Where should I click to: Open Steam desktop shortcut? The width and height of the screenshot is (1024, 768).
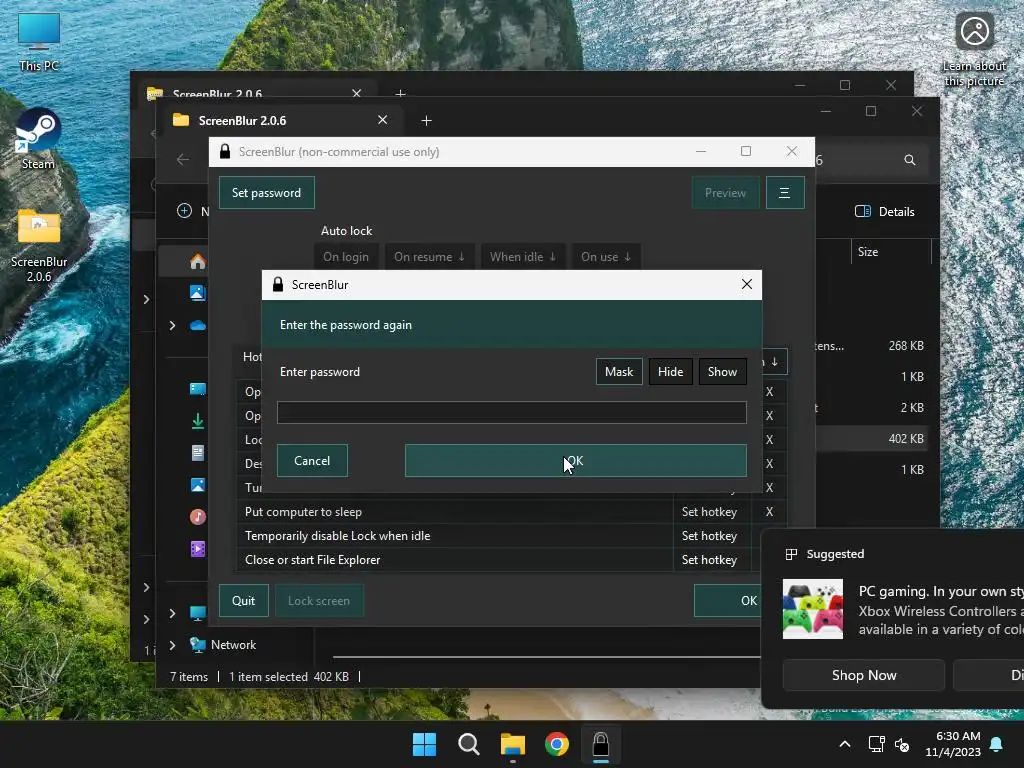[39, 140]
